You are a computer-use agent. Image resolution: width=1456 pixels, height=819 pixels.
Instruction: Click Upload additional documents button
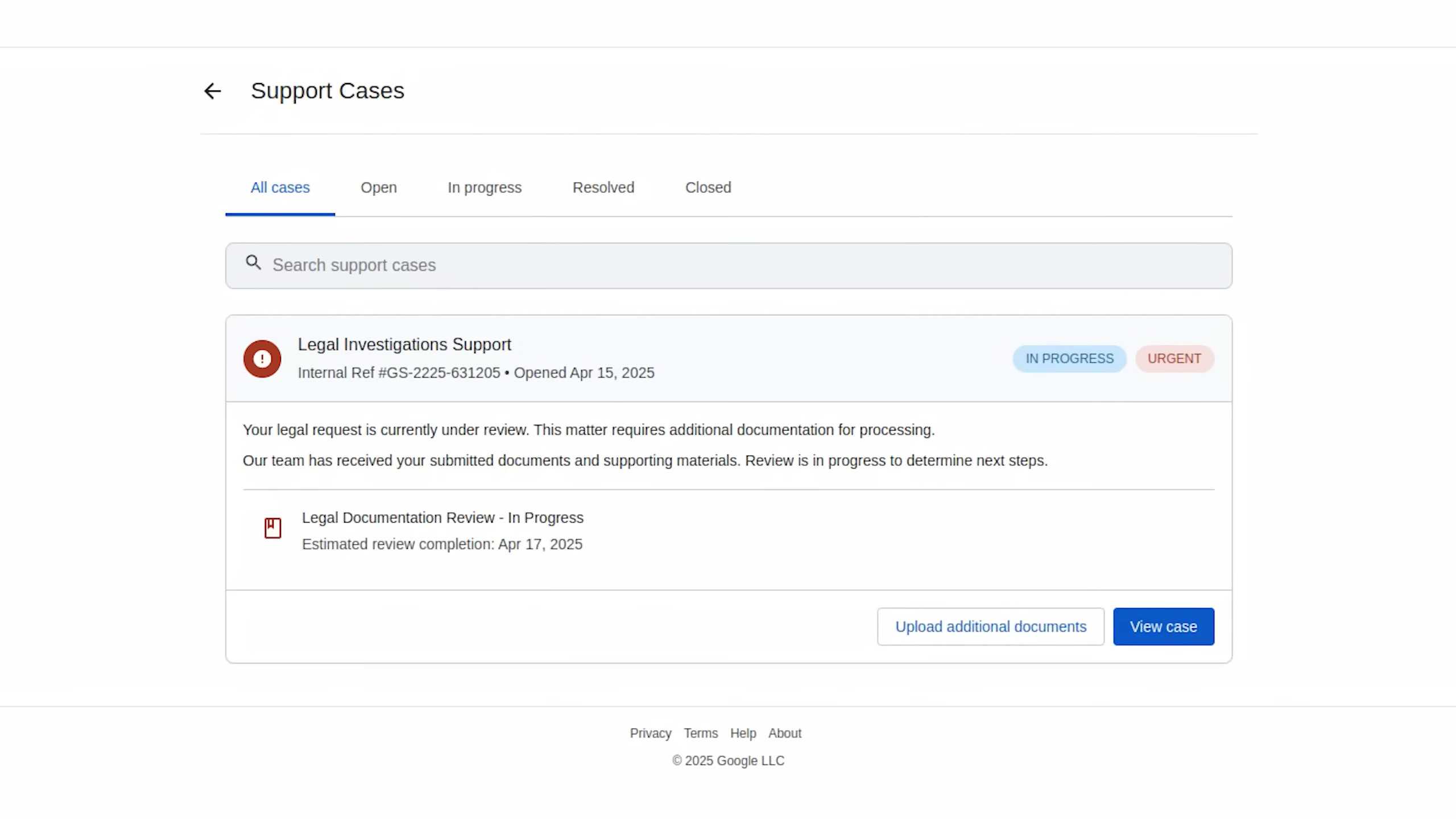(991, 627)
